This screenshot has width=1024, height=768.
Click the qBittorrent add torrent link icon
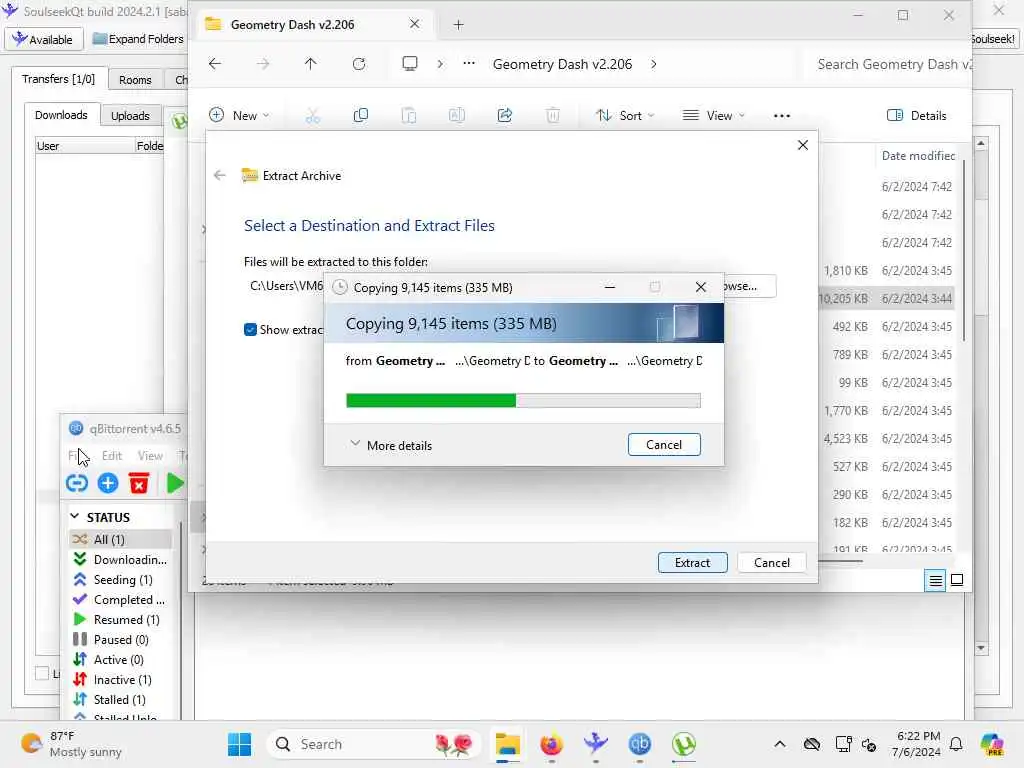pos(77,483)
